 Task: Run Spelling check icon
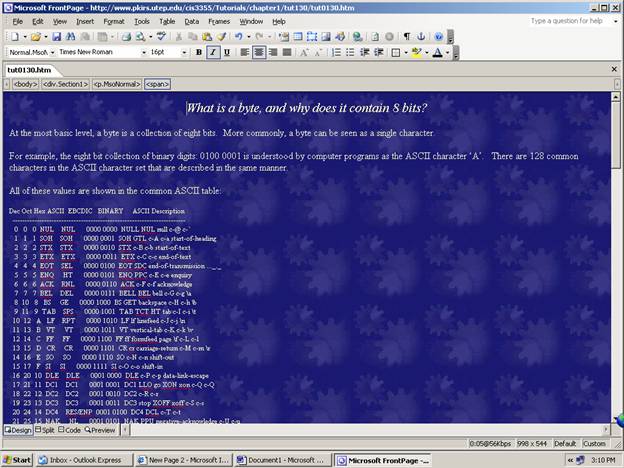pyautogui.click(x=161, y=37)
